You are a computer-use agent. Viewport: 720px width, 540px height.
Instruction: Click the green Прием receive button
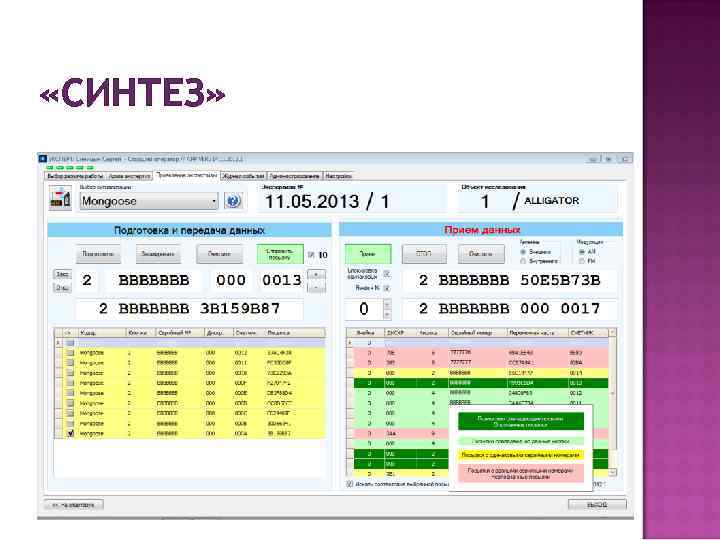[x=368, y=254]
